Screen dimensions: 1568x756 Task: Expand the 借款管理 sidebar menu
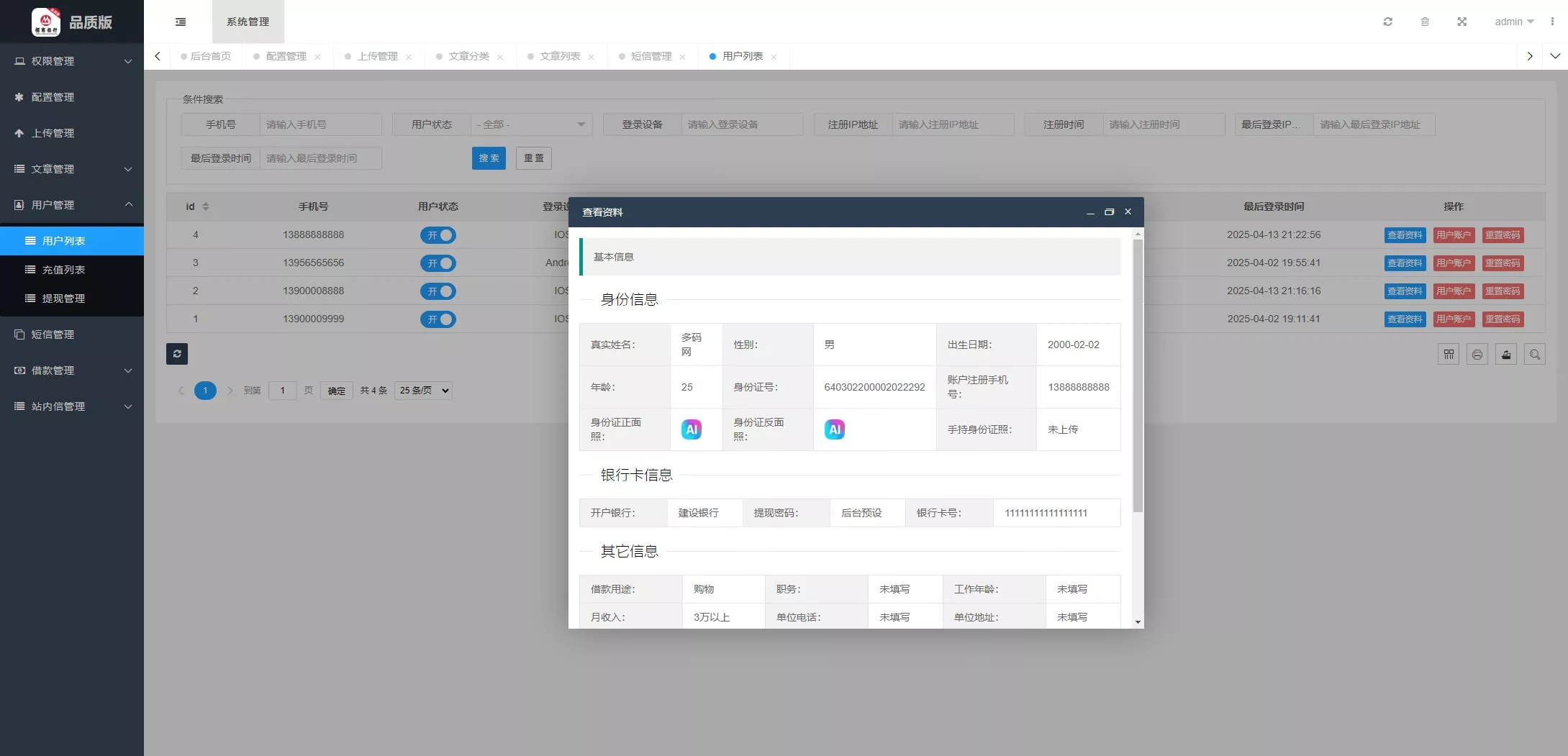tap(72, 370)
